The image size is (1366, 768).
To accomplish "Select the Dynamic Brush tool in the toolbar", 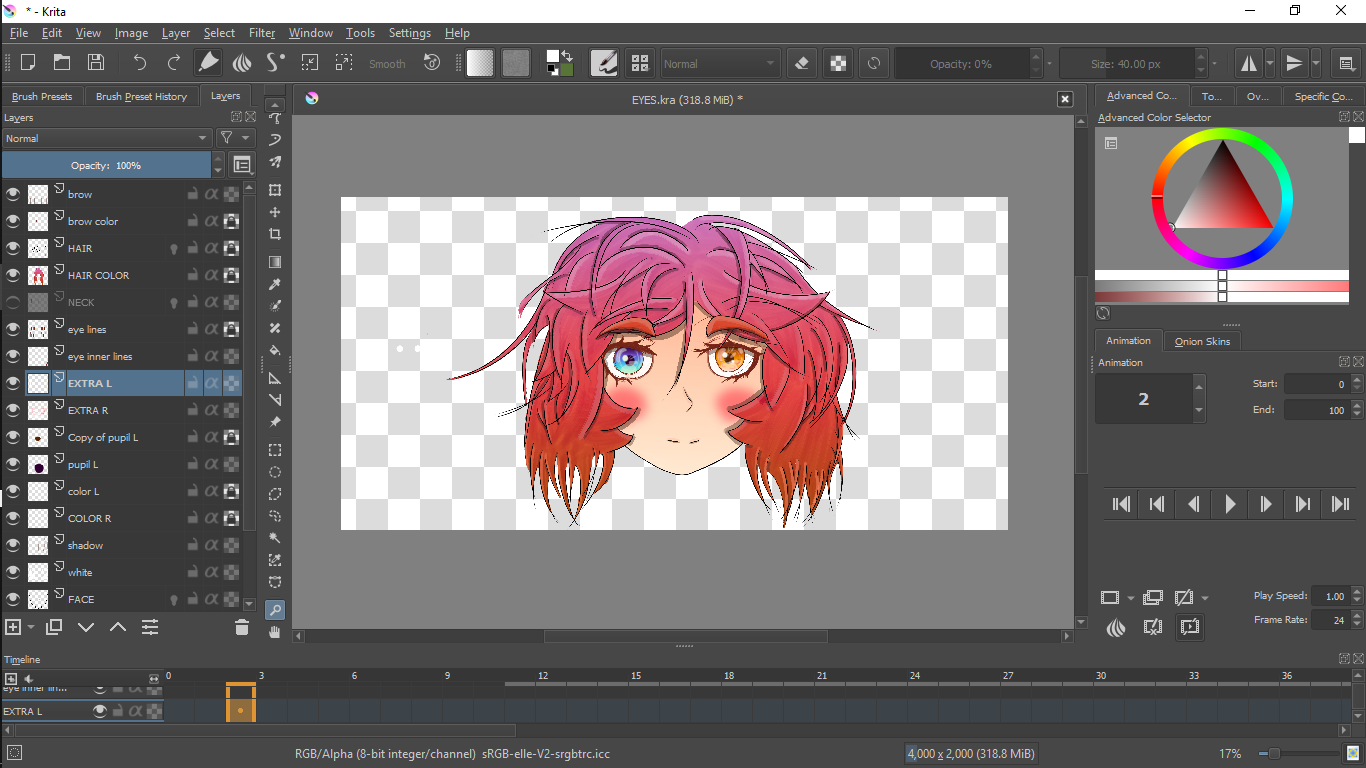I will coord(276,62).
